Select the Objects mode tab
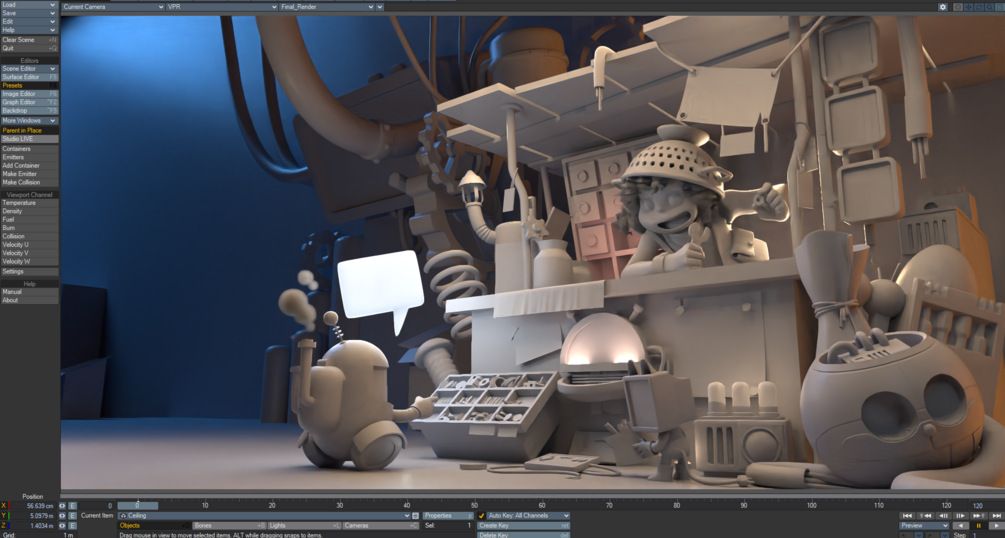1005x538 pixels. click(154, 526)
